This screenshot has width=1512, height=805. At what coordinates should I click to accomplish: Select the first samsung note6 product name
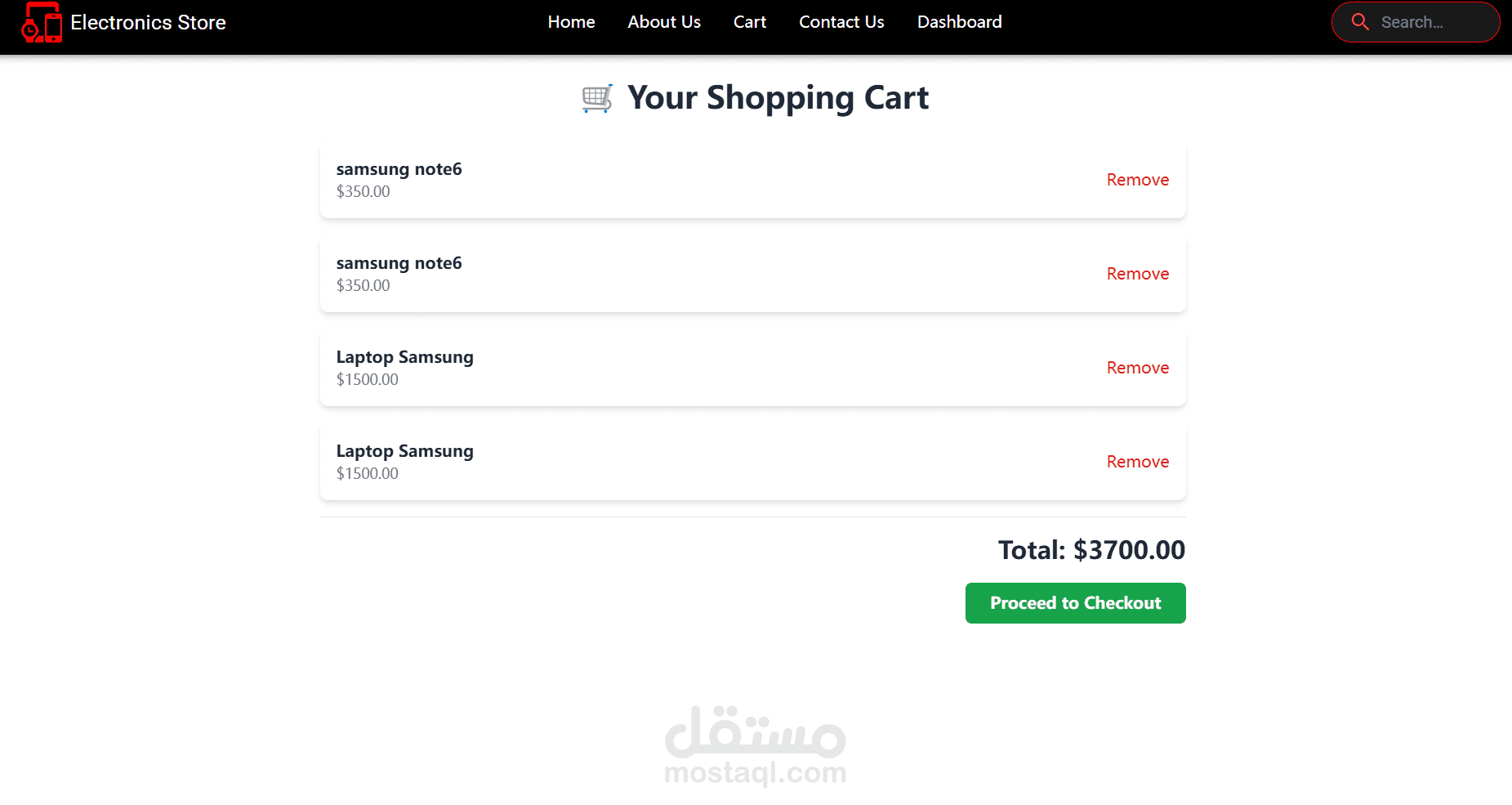[399, 169]
